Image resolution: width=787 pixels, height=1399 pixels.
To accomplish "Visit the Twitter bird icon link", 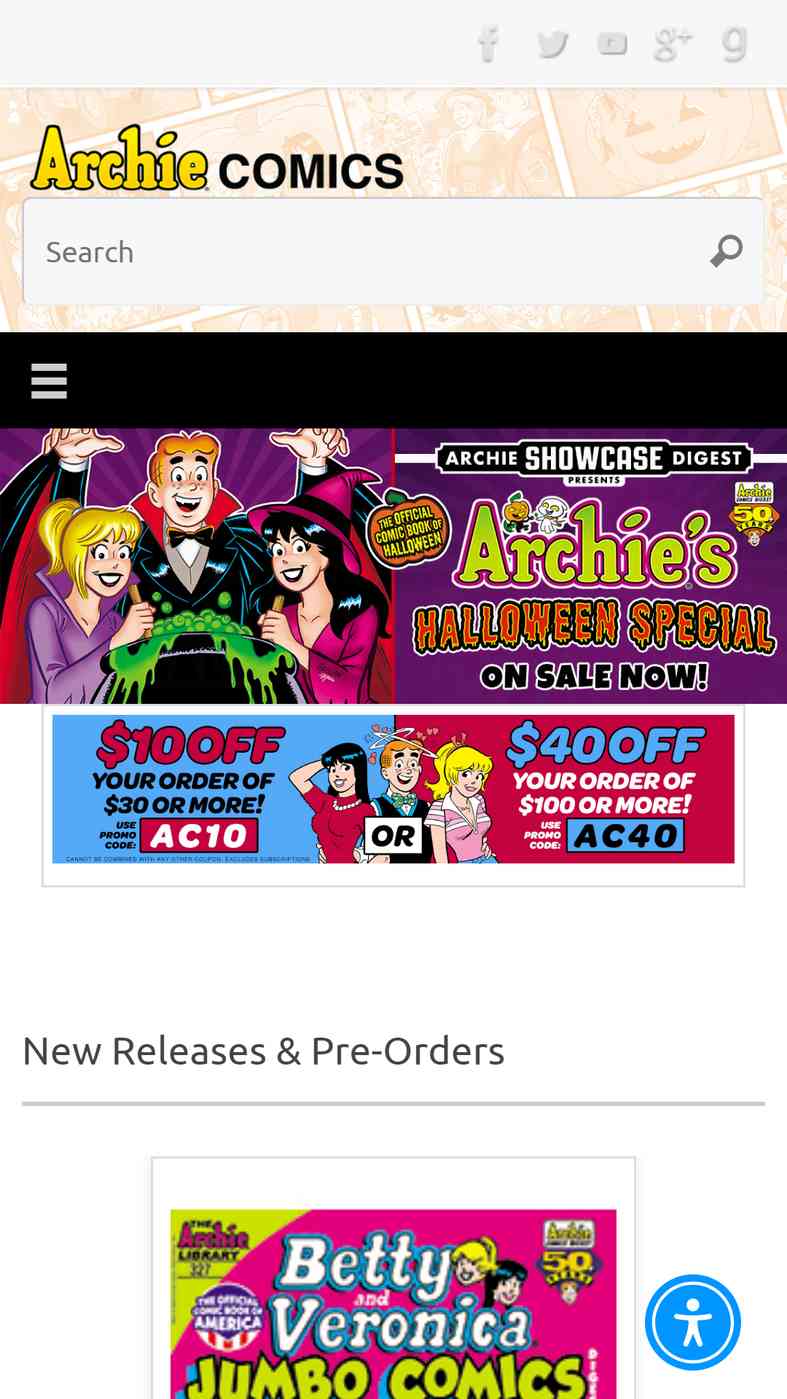I will [551, 43].
